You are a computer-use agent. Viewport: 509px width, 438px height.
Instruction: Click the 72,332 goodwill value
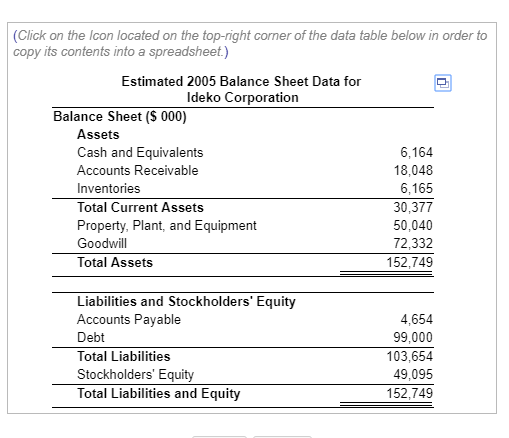point(413,243)
